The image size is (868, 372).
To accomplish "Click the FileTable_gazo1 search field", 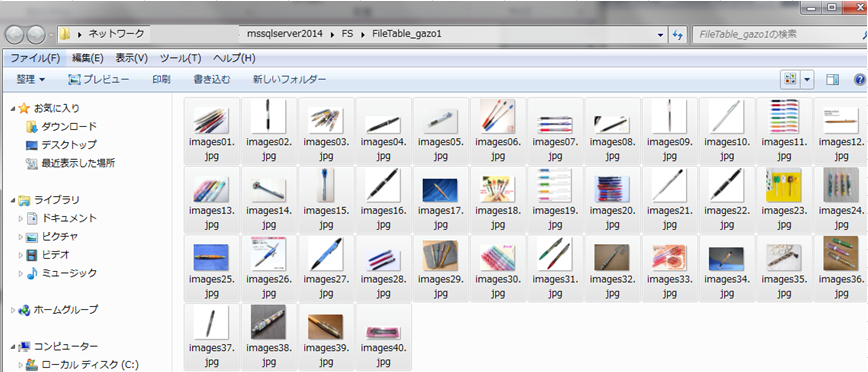I will pyautogui.click(x=777, y=34).
